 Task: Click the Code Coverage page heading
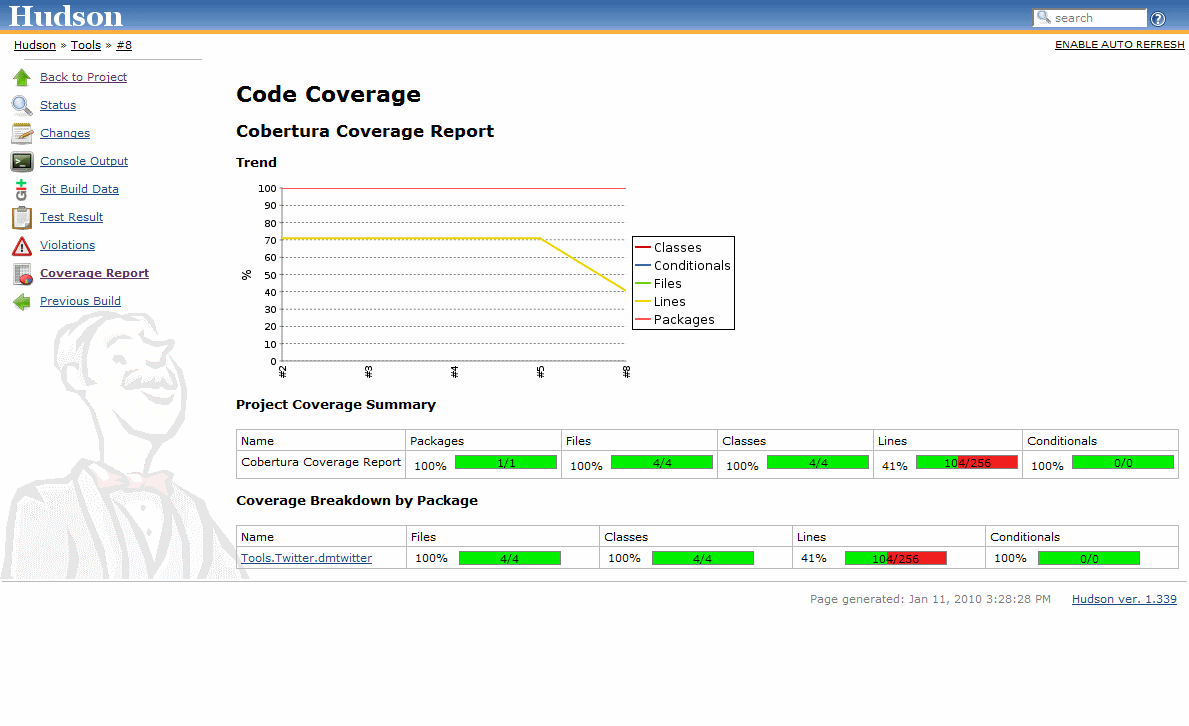point(328,94)
